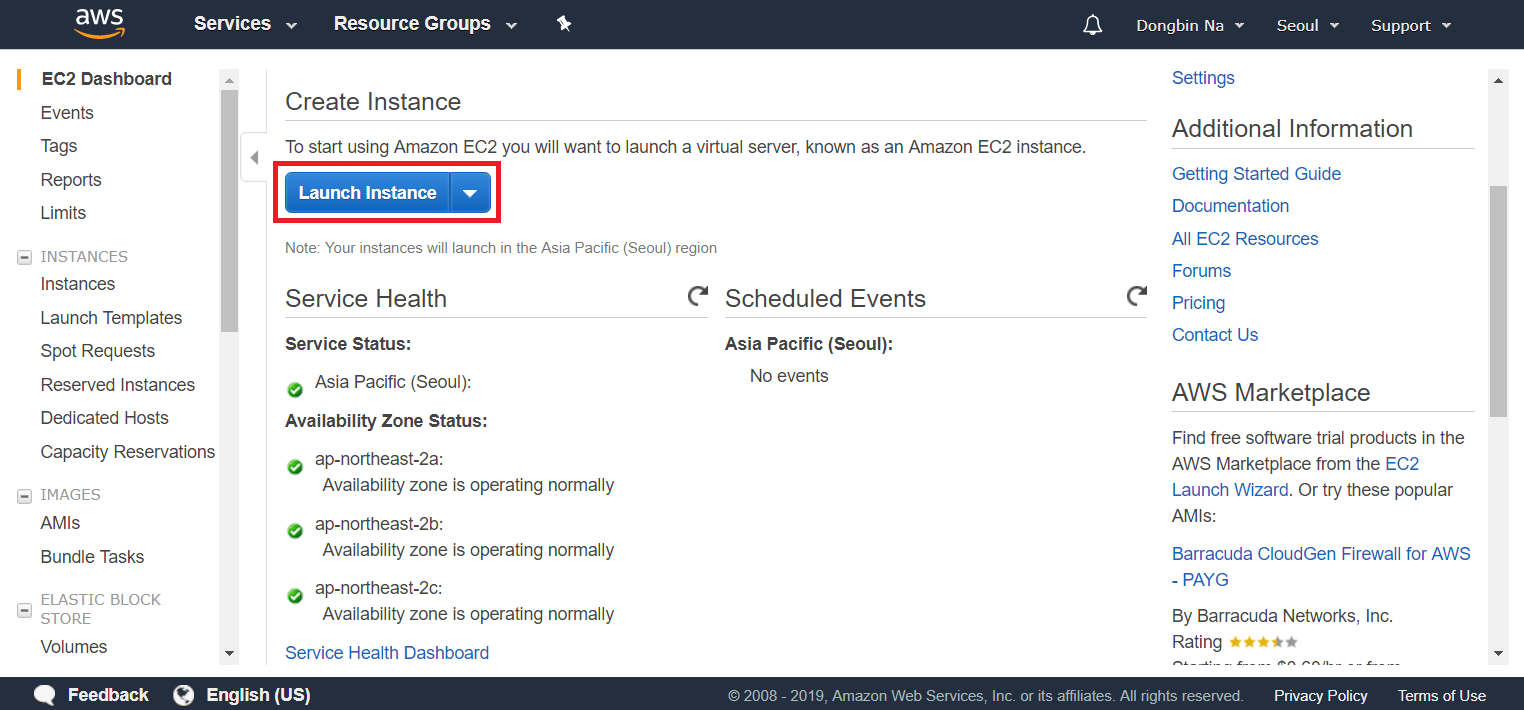1524x710 pixels.
Task: Open the Dongbin Na account menu
Action: [x=1190, y=26]
